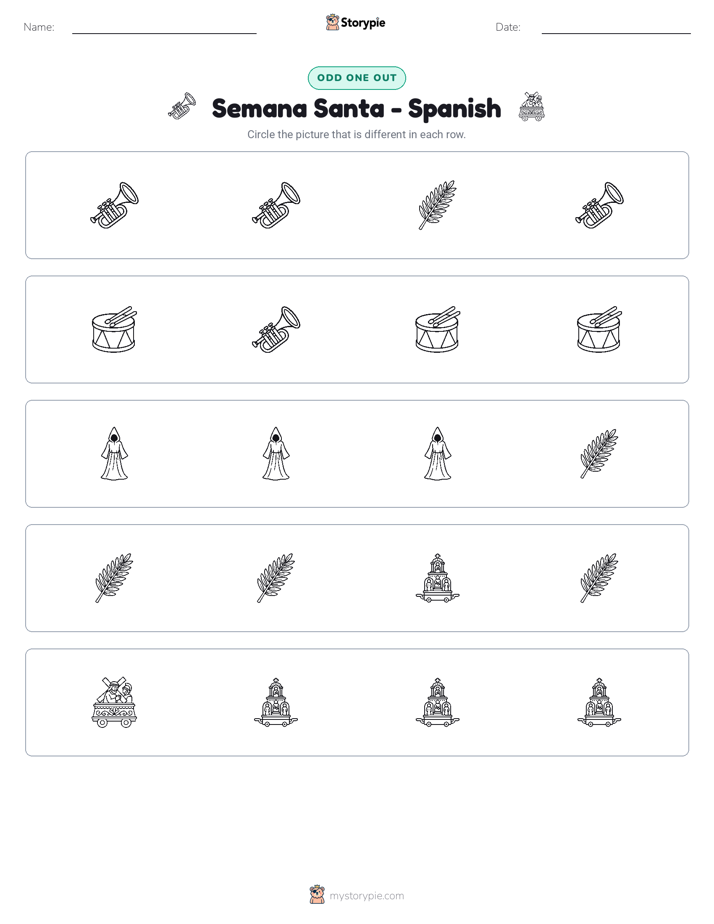Click the first hooded robe figure

point(114,454)
